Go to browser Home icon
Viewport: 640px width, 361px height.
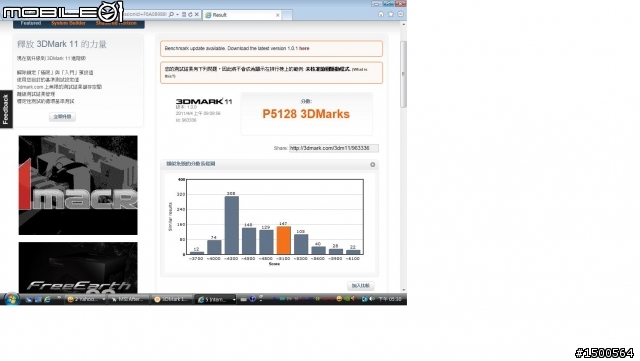[381, 14]
